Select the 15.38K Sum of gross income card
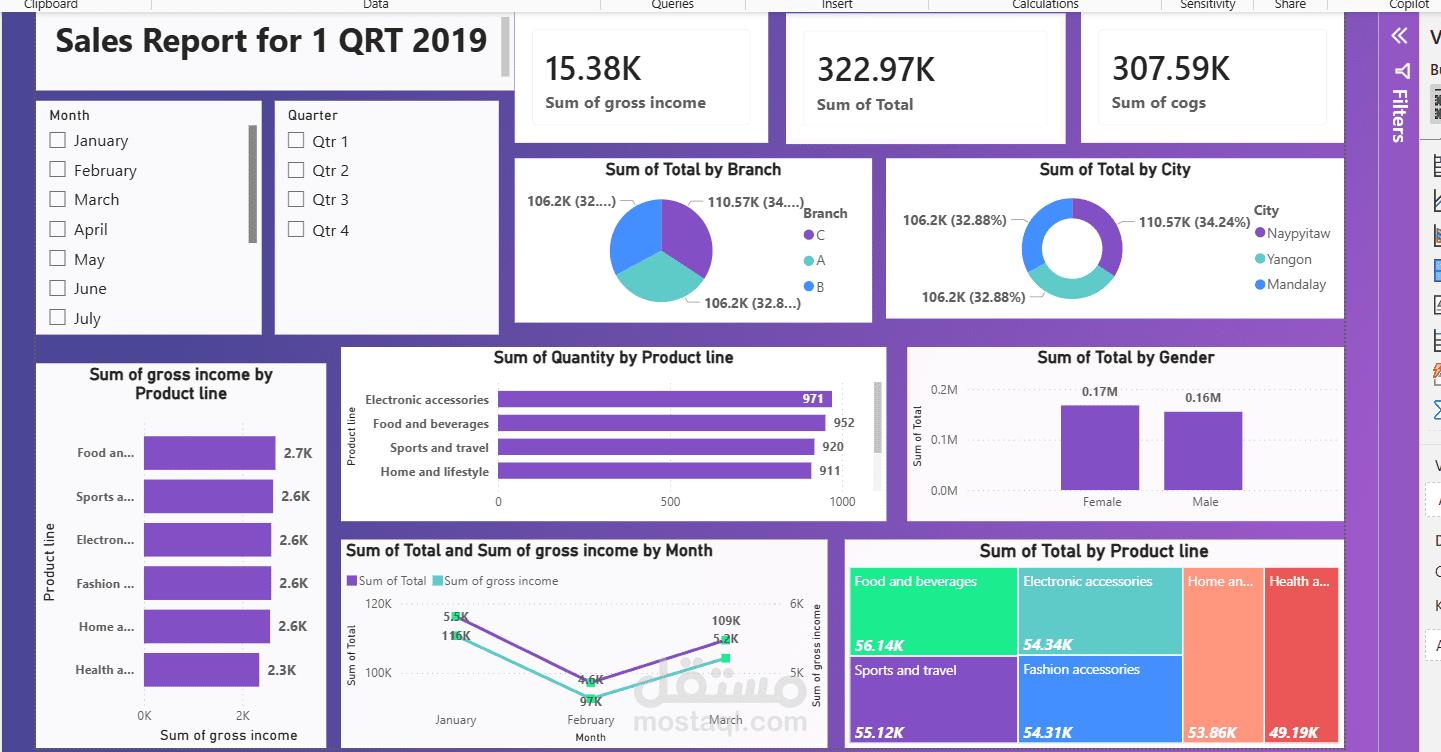This screenshot has height=752, width=1441. [641, 77]
